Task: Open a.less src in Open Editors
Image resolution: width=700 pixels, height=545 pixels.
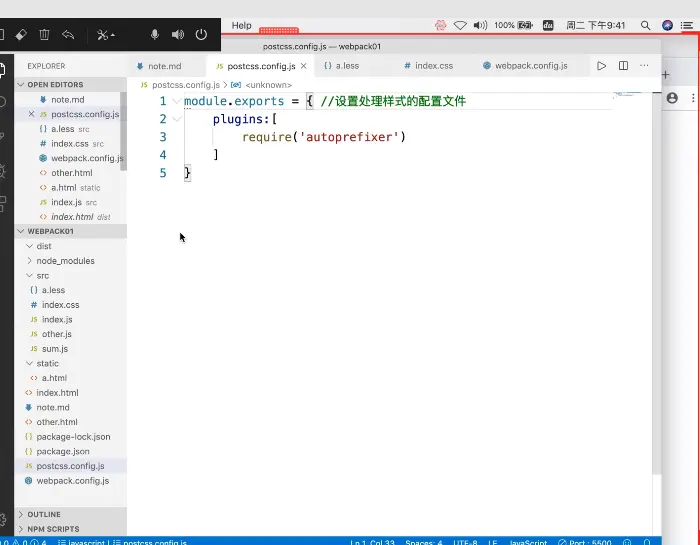Action: [67, 129]
